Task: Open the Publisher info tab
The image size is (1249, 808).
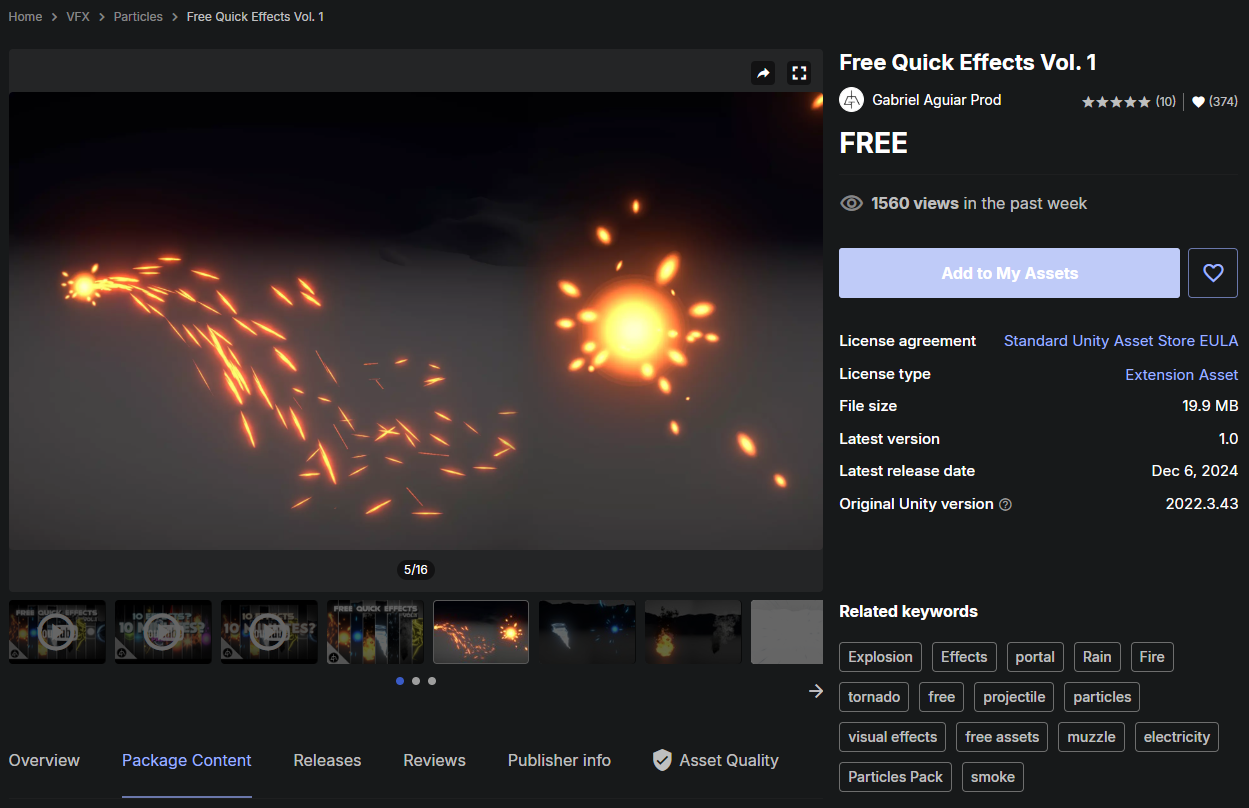Action: point(559,760)
